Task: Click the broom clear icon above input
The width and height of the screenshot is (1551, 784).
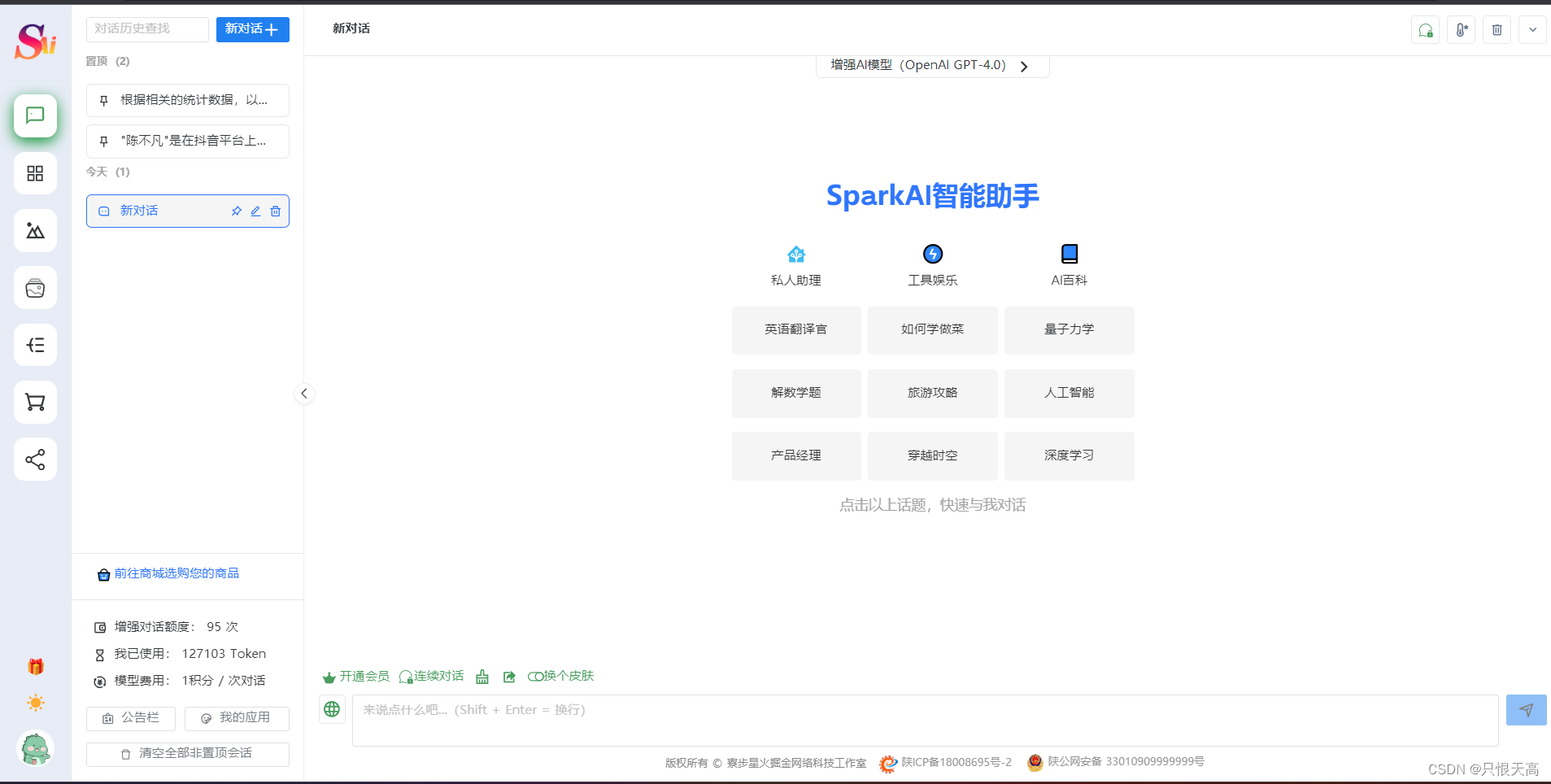Action: point(482,677)
